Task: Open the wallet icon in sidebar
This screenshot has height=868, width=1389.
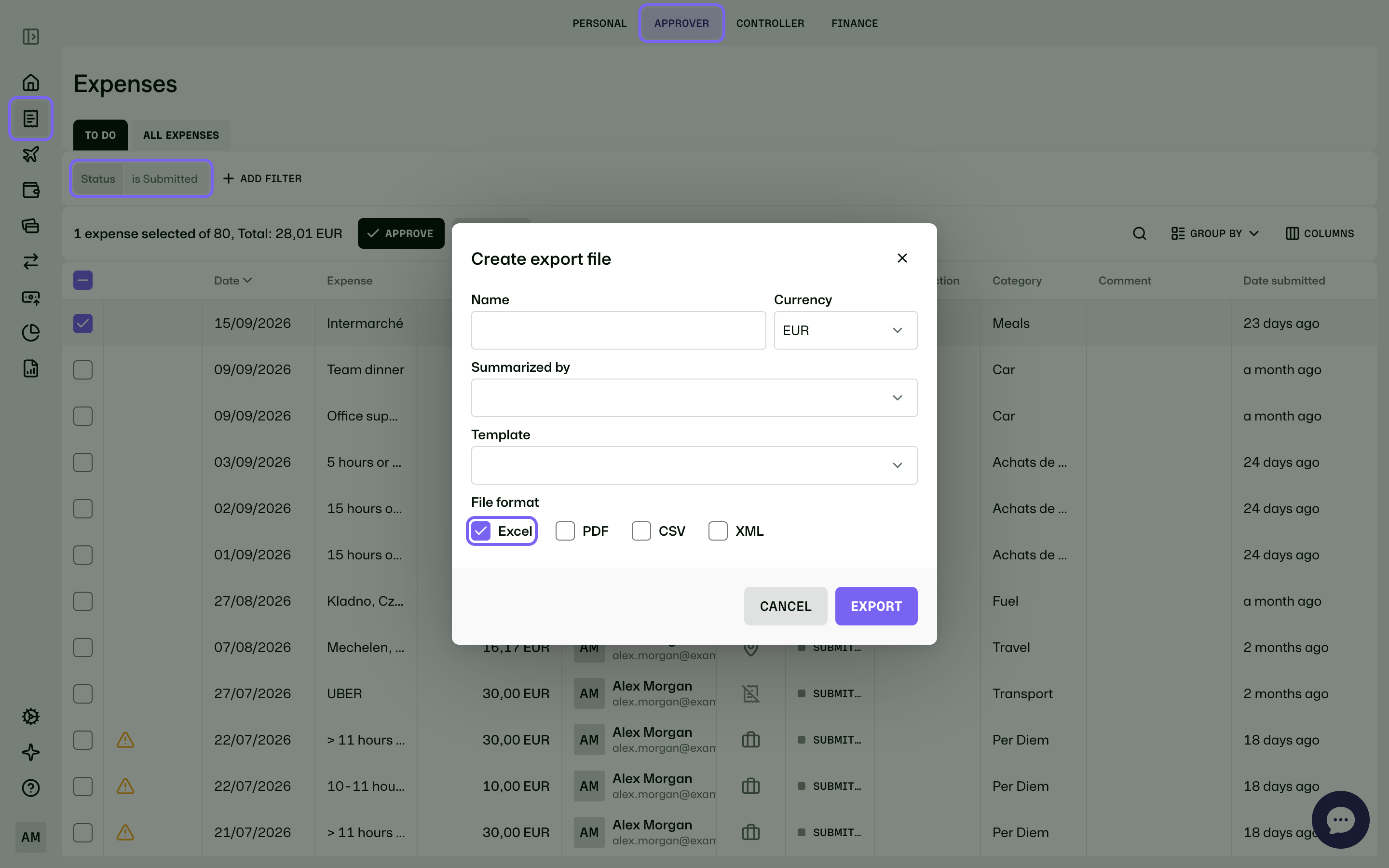Action: click(31, 190)
